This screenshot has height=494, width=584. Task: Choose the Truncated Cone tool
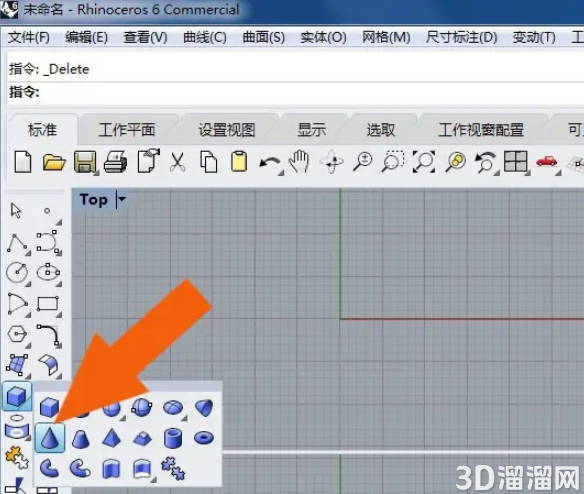pyautogui.click(x=80, y=438)
